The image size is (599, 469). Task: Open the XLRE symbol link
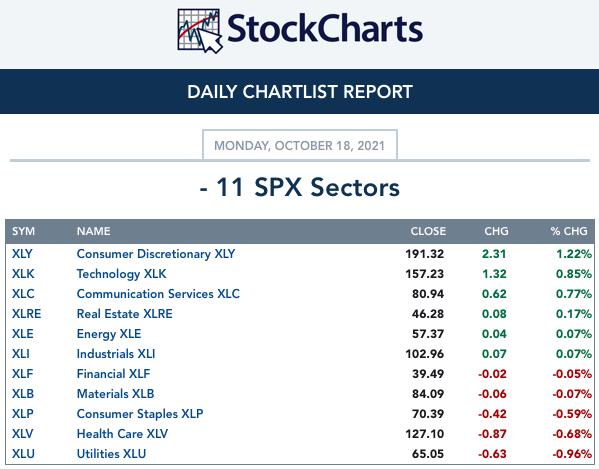click(x=26, y=314)
